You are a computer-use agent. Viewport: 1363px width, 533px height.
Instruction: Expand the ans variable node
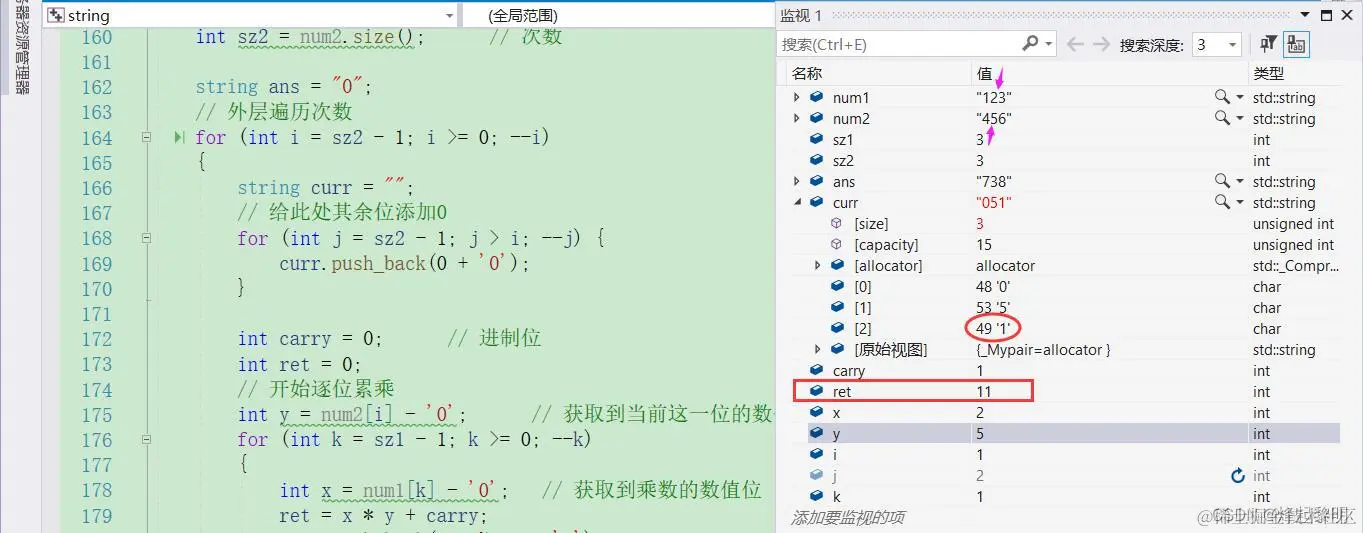point(797,181)
